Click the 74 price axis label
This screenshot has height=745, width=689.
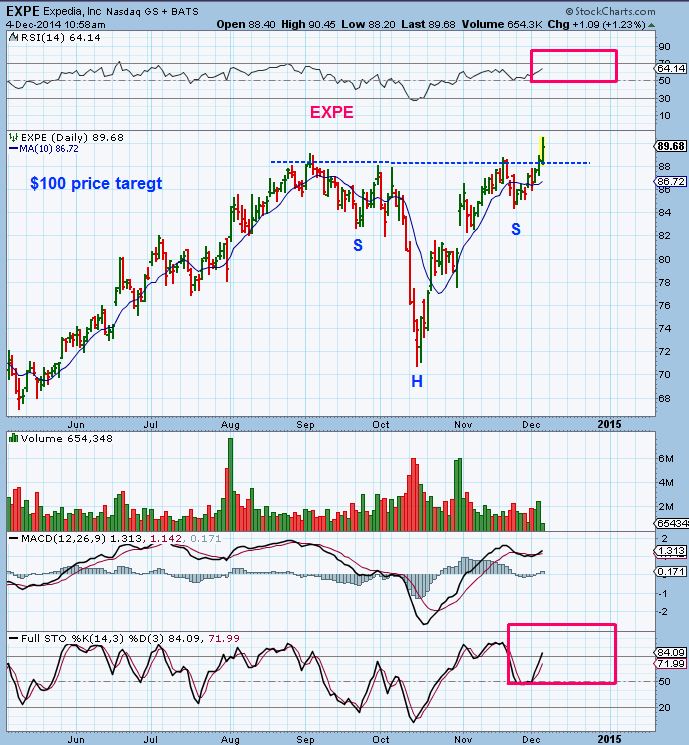664,328
